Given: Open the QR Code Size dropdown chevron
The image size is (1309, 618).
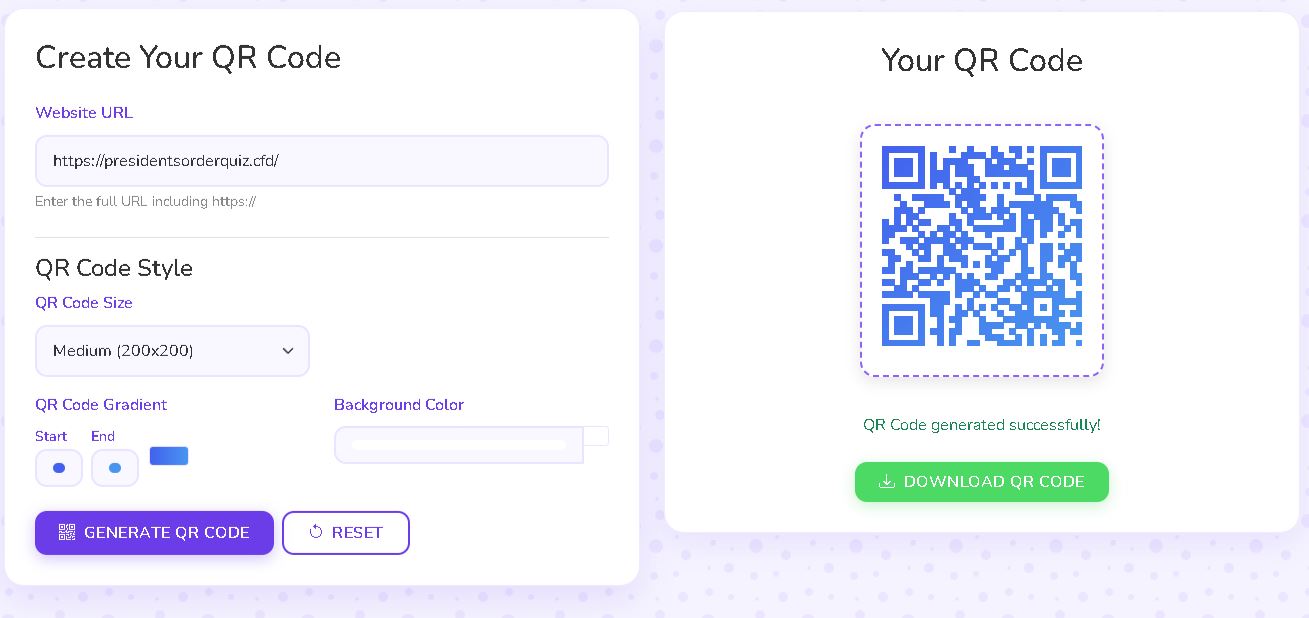Looking at the screenshot, I should (x=288, y=351).
